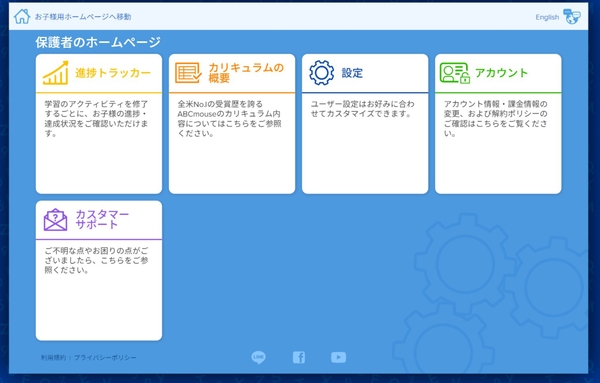This screenshot has height=383, width=600.
Task: Click description text starting 学習のアクティビティ
Action: click(x=96, y=119)
